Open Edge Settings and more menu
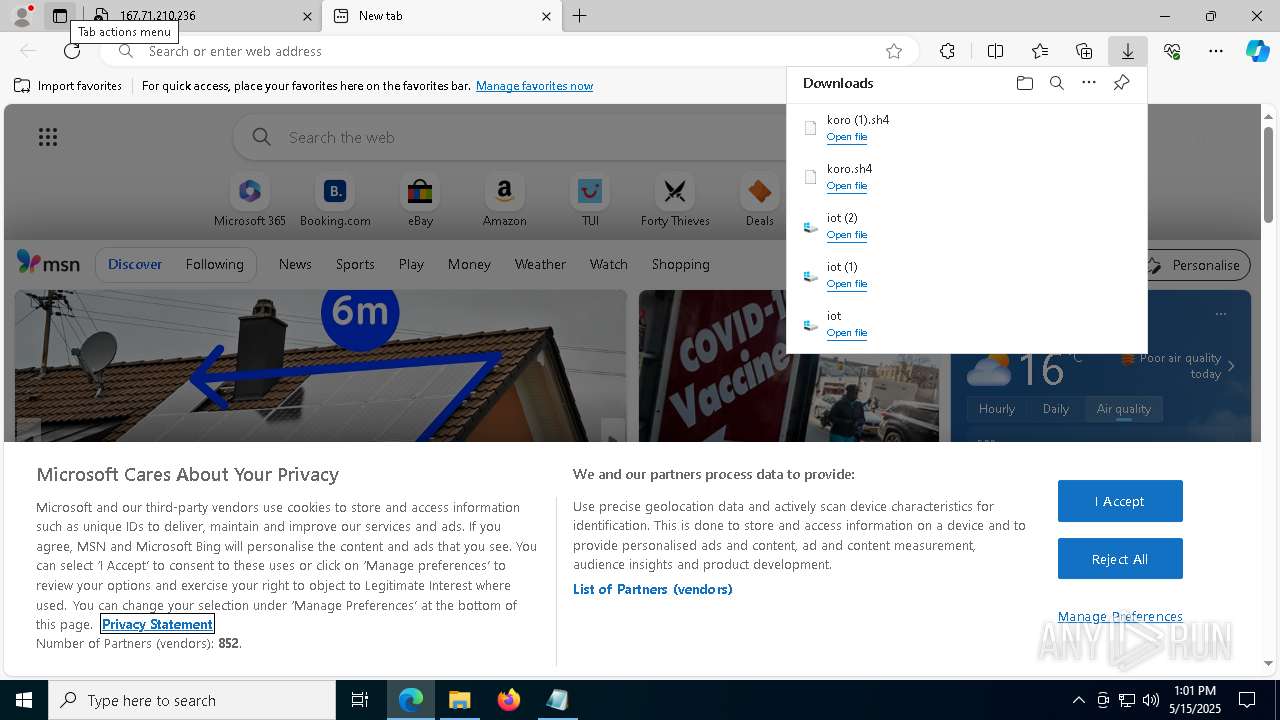This screenshot has width=1280, height=720. click(1216, 51)
